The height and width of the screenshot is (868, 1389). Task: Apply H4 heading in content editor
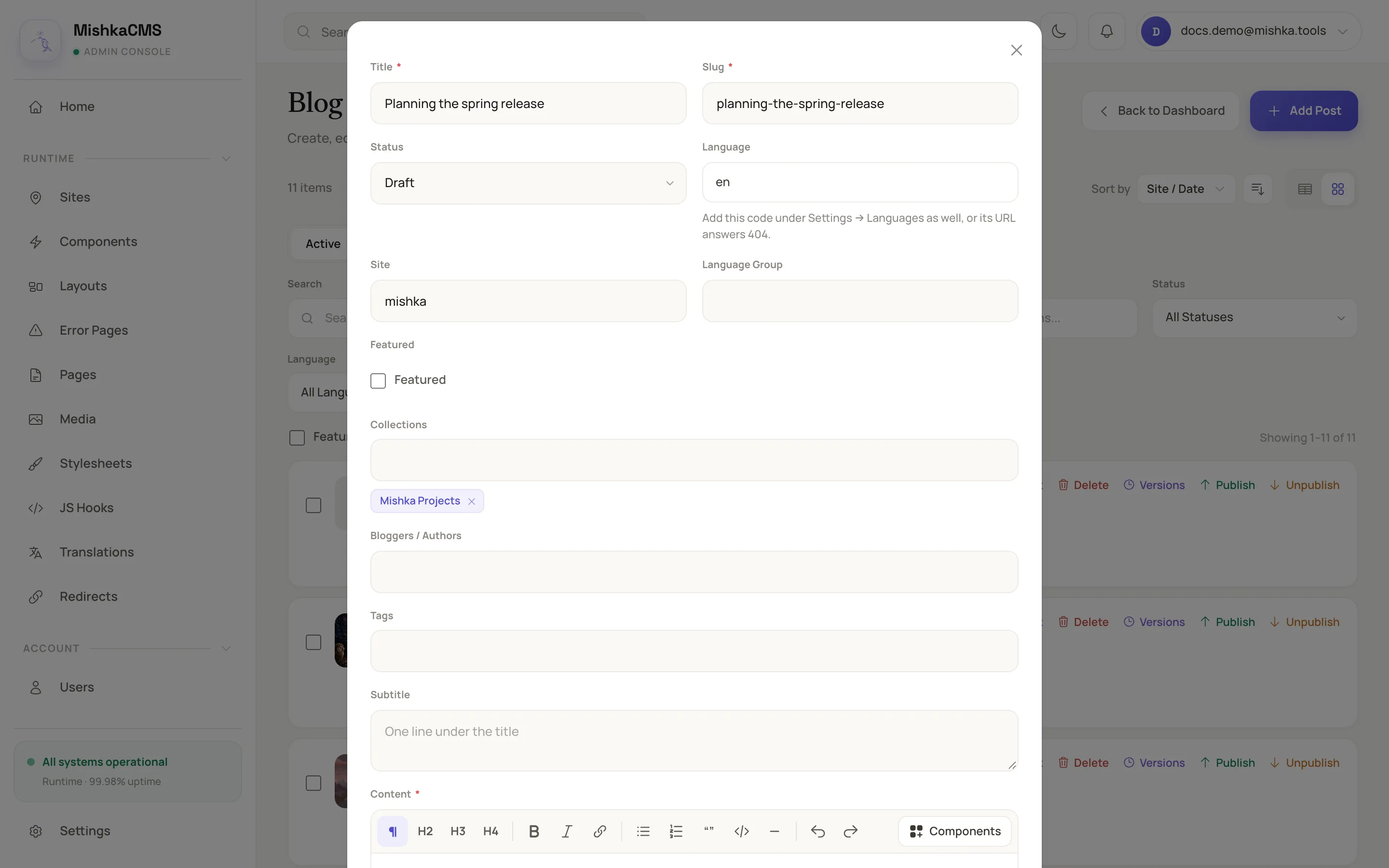pos(491,831)
